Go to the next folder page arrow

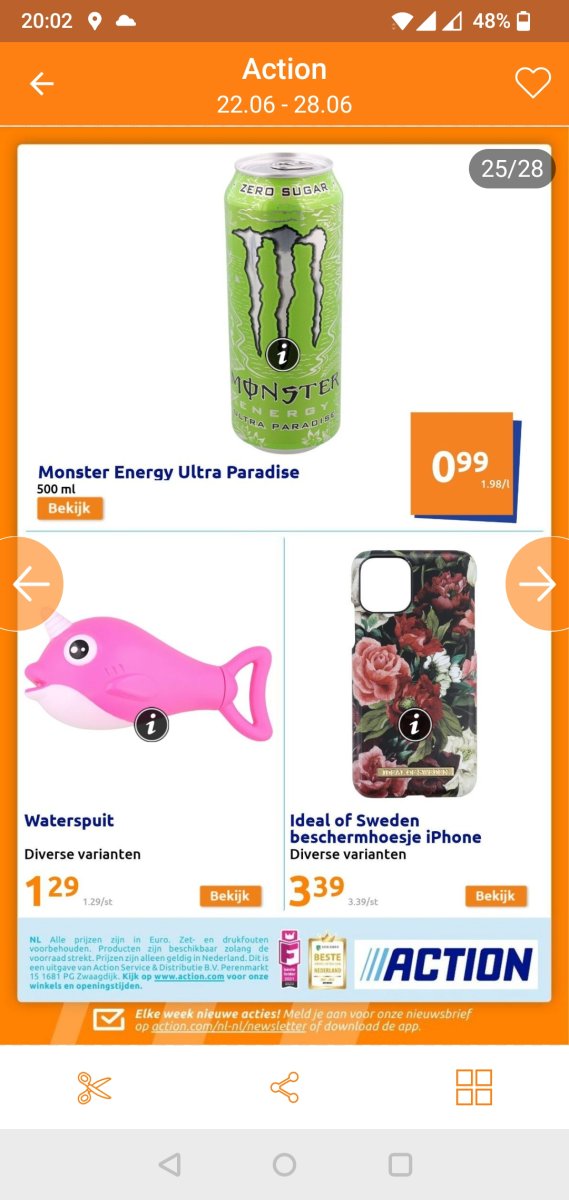click(x=538, y=585)
